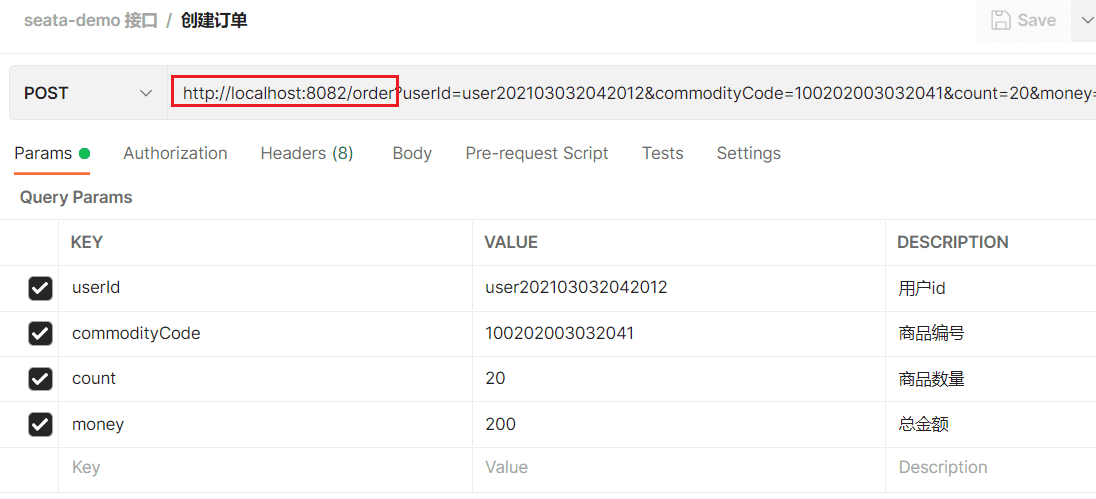Click the request URL input field
The height and width of the screenshot is (499, 1096).
click(640, 93)
